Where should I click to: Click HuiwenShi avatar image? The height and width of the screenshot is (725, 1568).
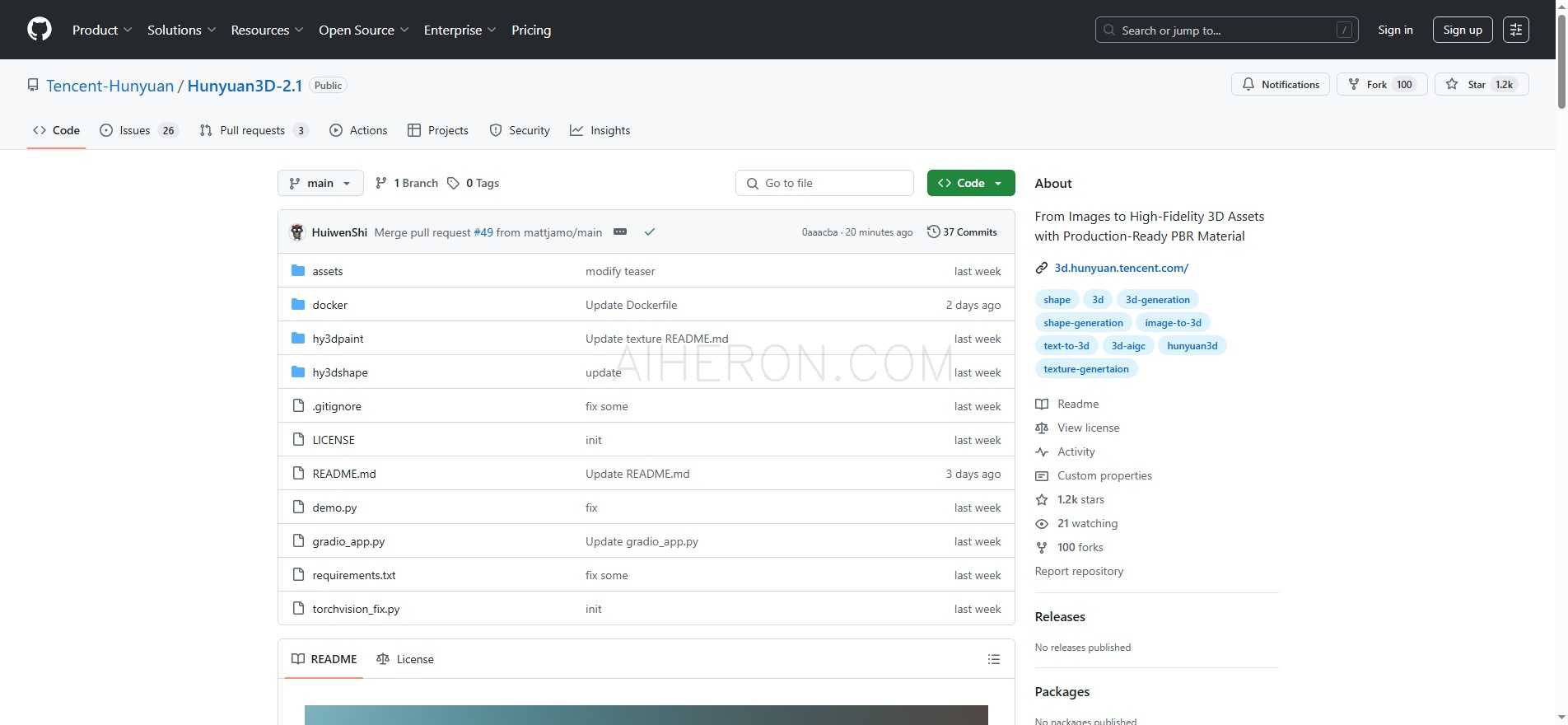297,232
